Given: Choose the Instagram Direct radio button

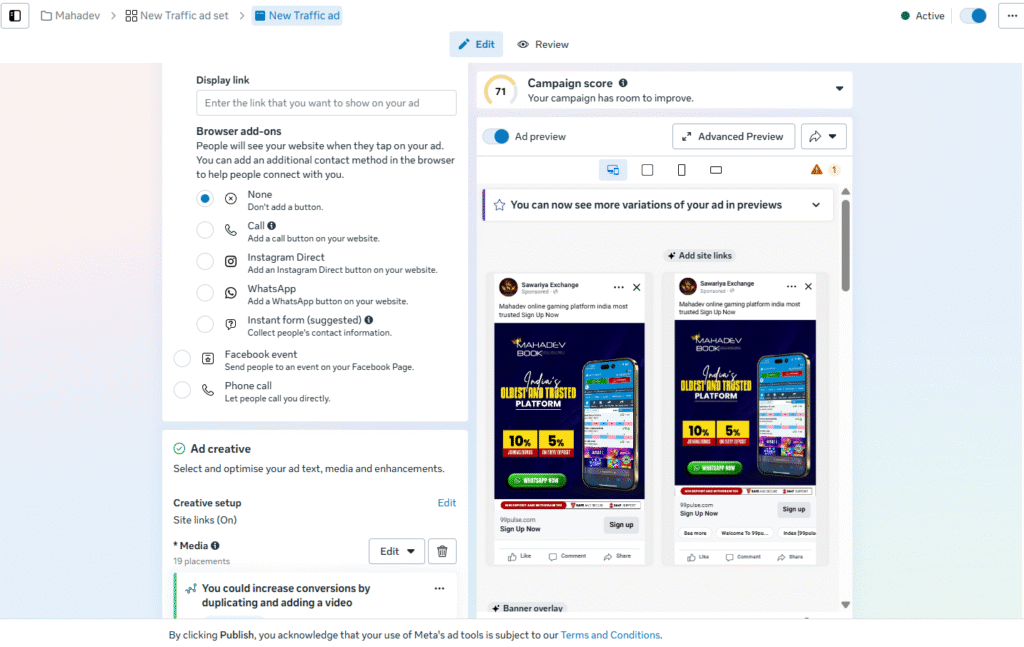Looking at the screenshot, I should coord(205,261).
